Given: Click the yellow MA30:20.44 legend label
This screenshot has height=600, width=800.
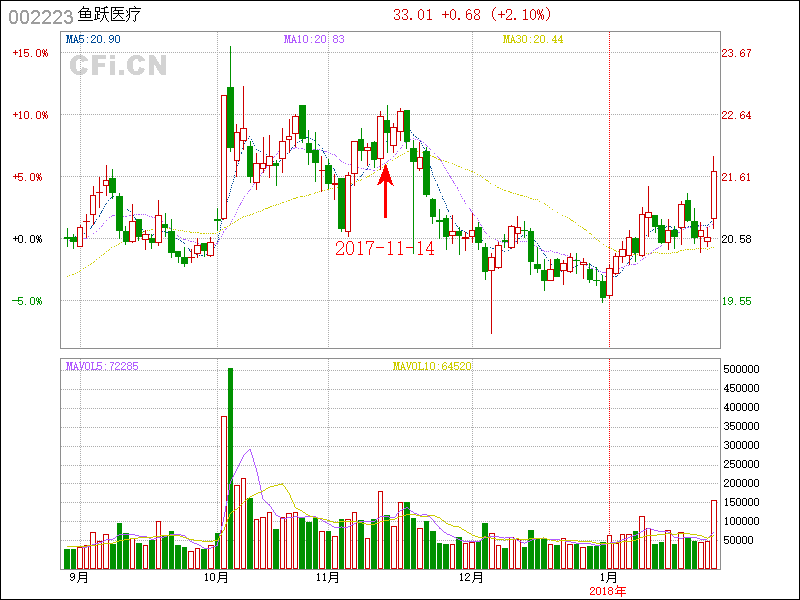Looking at the screenshot, I should 533,39.
